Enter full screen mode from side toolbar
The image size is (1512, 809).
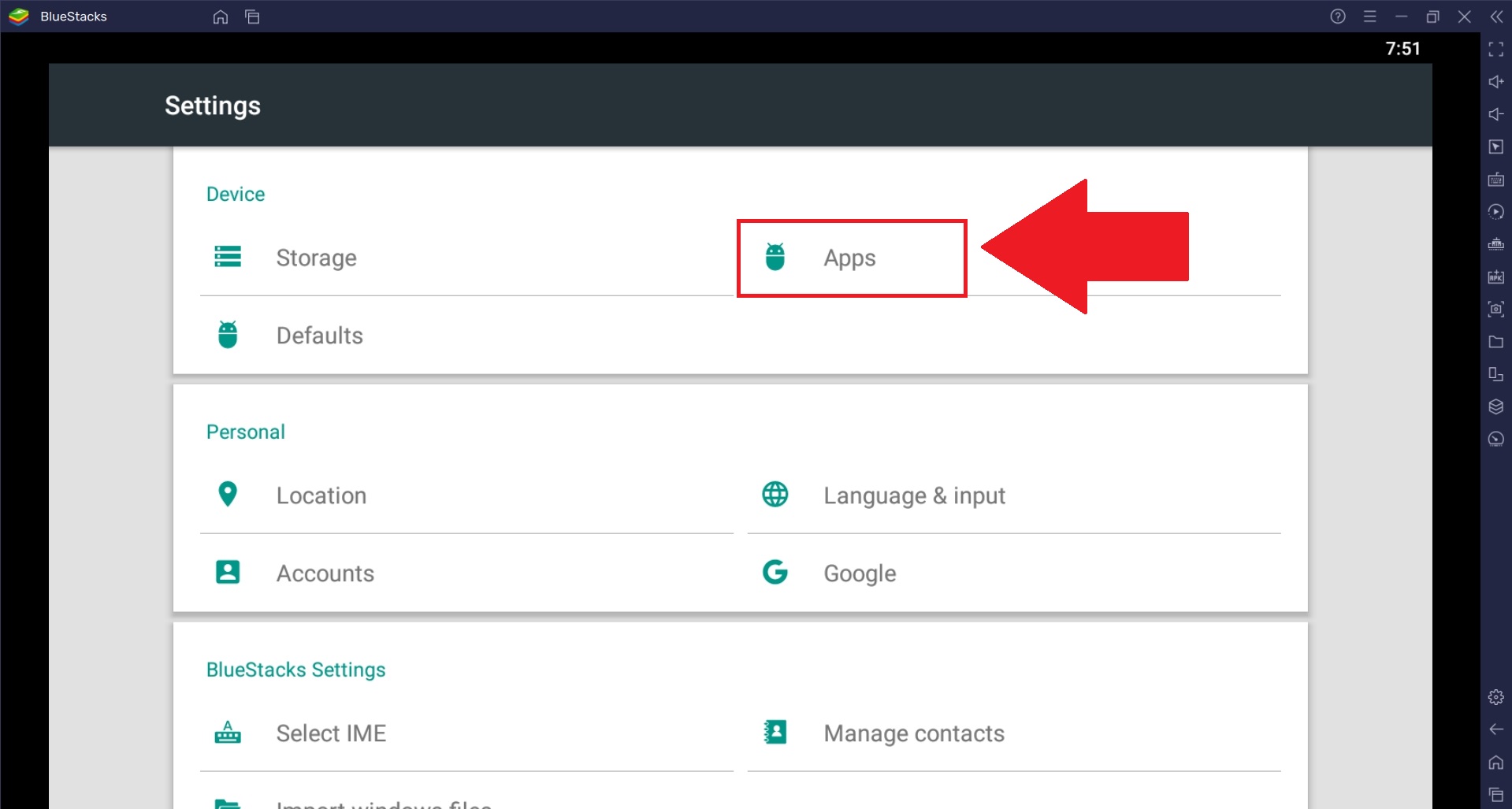[x=1496, y=50]
